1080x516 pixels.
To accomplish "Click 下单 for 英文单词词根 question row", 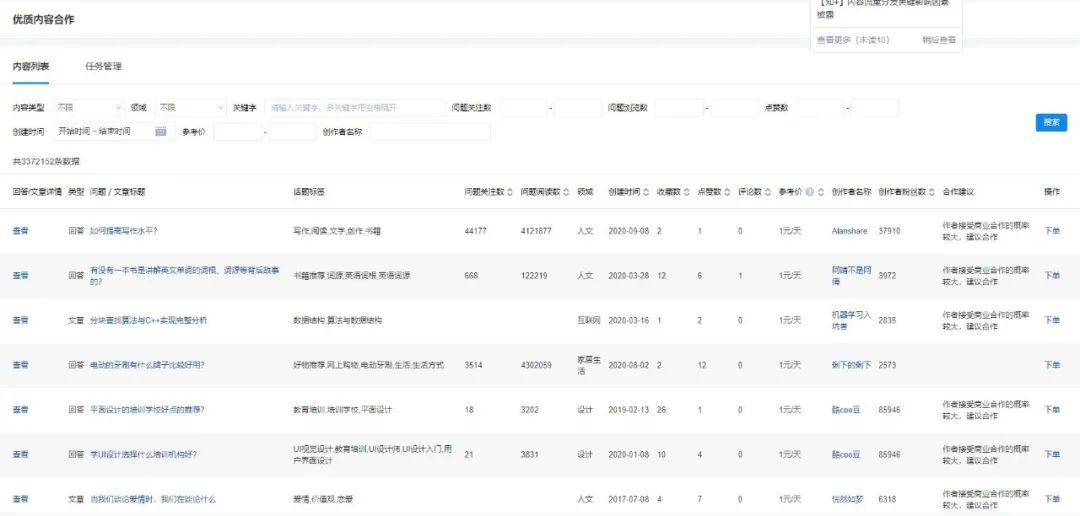I will (1052, 276).
